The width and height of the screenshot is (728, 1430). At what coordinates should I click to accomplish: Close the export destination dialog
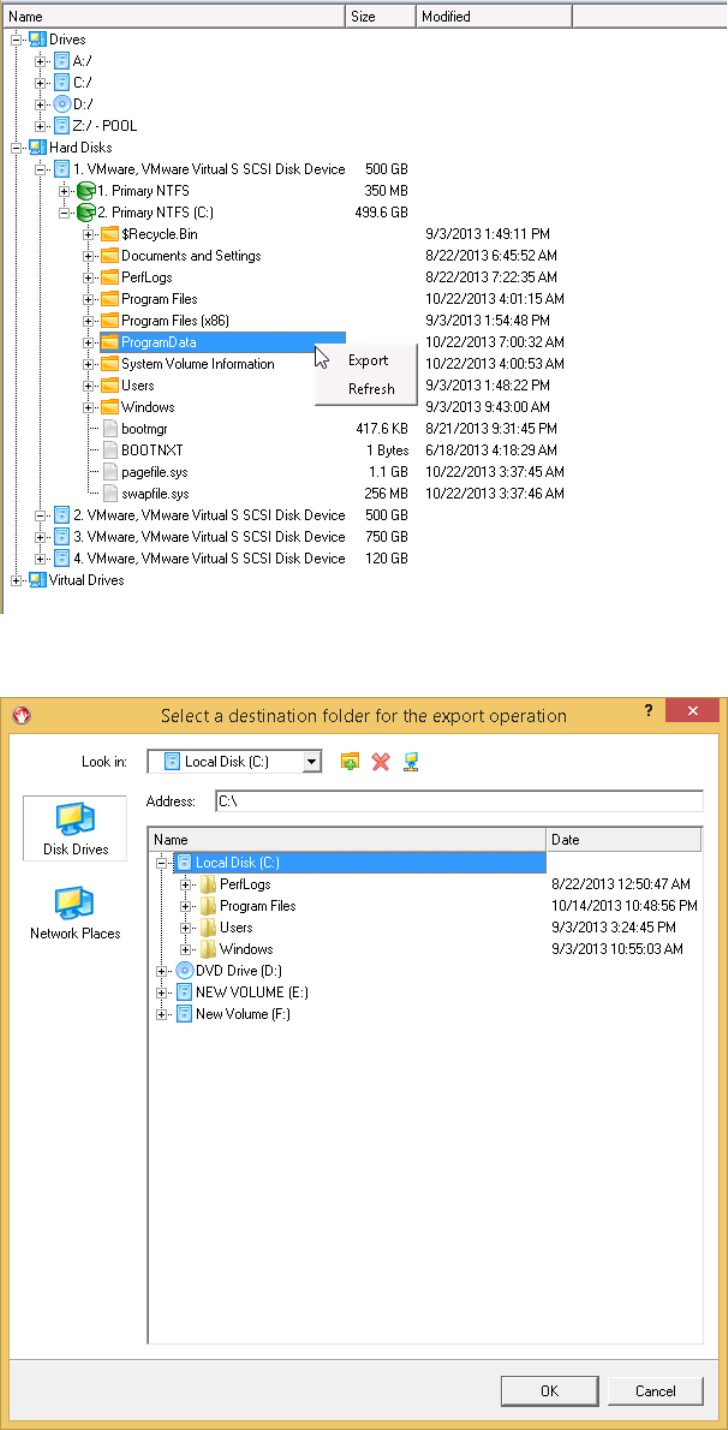coord(692,710)
